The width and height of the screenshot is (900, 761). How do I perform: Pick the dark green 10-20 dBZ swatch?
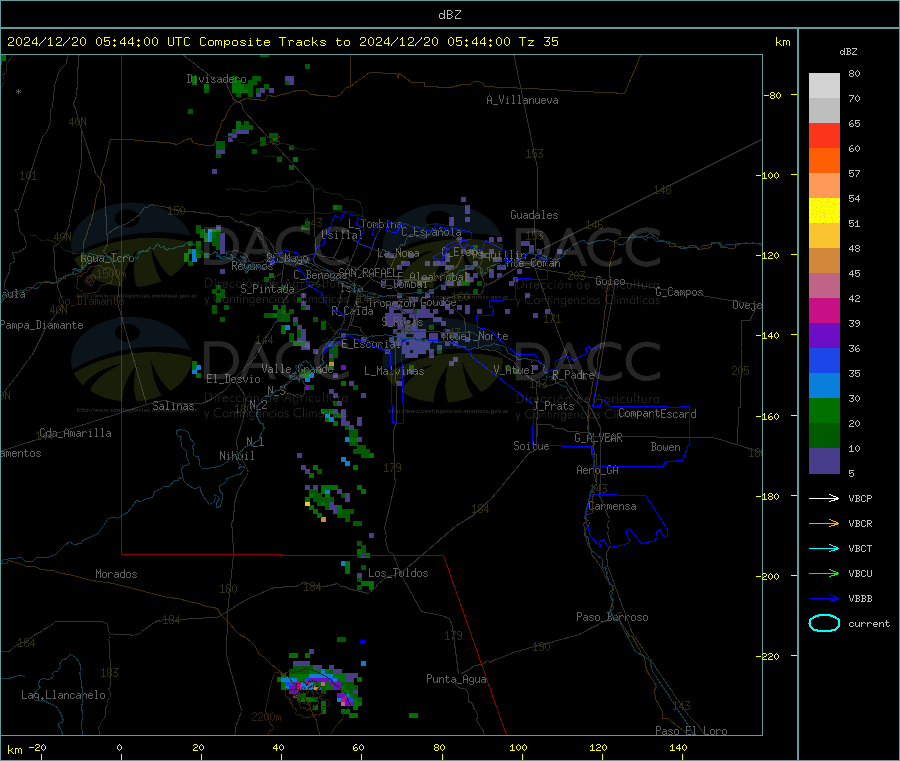[x=824, y=435]
